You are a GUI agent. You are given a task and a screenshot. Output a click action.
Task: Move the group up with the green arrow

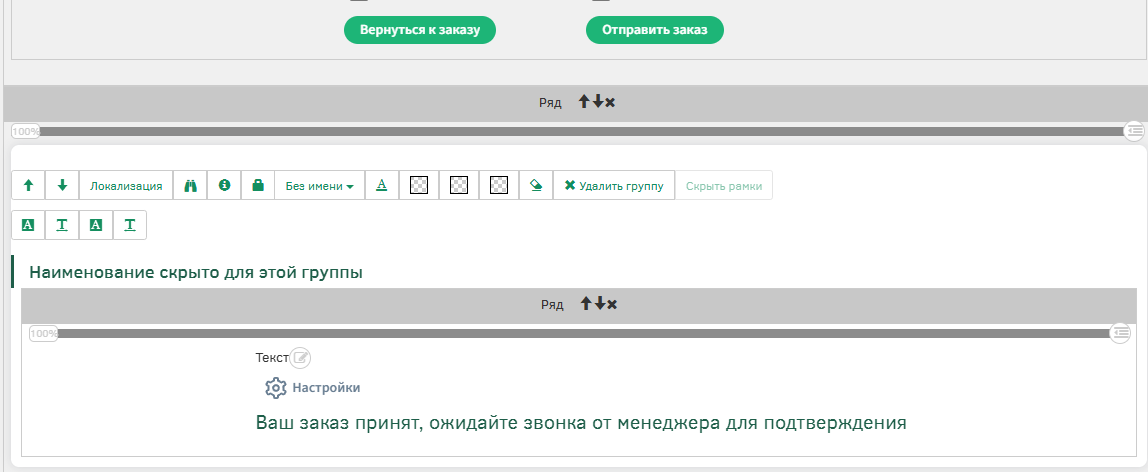coord(28,186)
